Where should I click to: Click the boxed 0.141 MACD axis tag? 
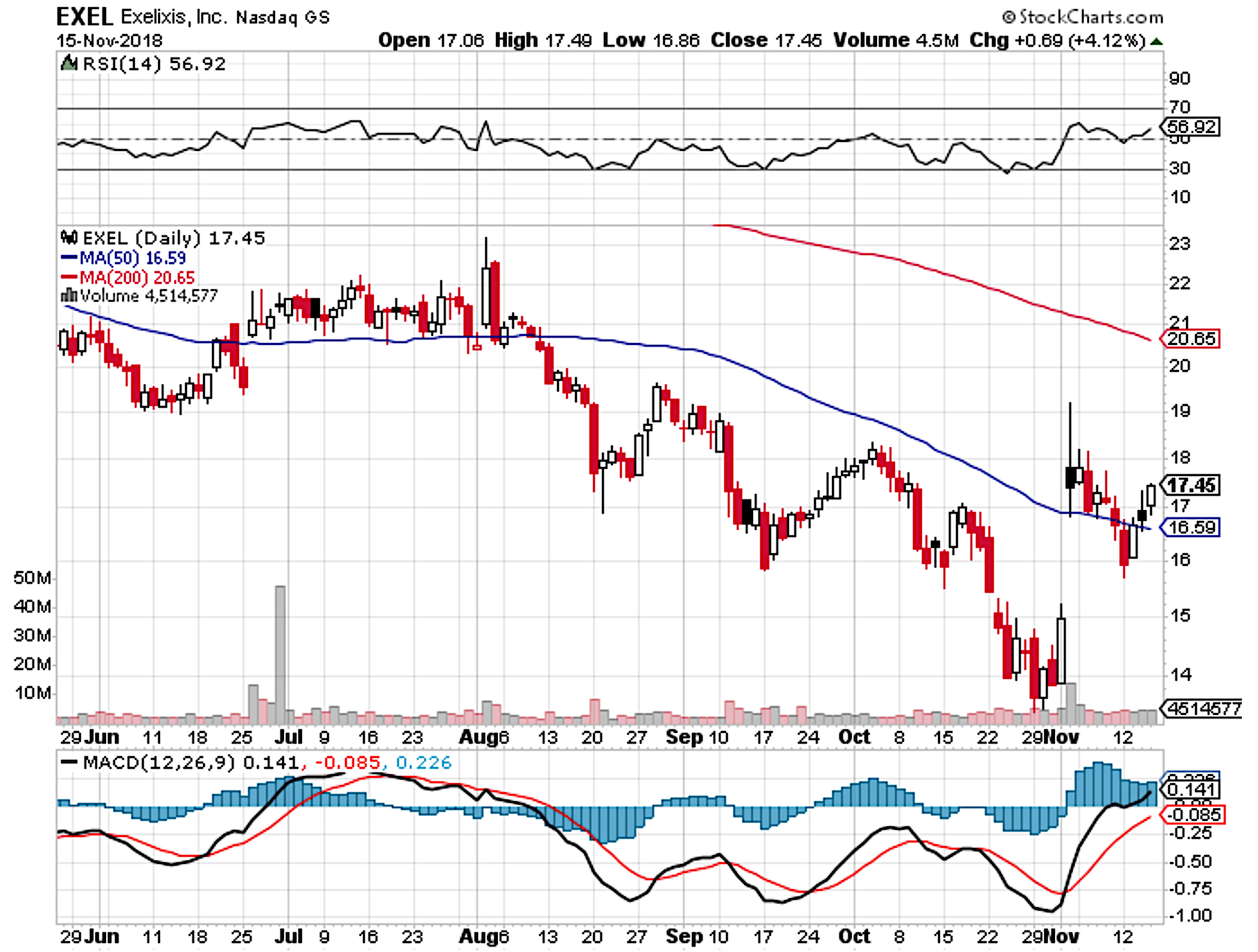(x=1192, y=790)
